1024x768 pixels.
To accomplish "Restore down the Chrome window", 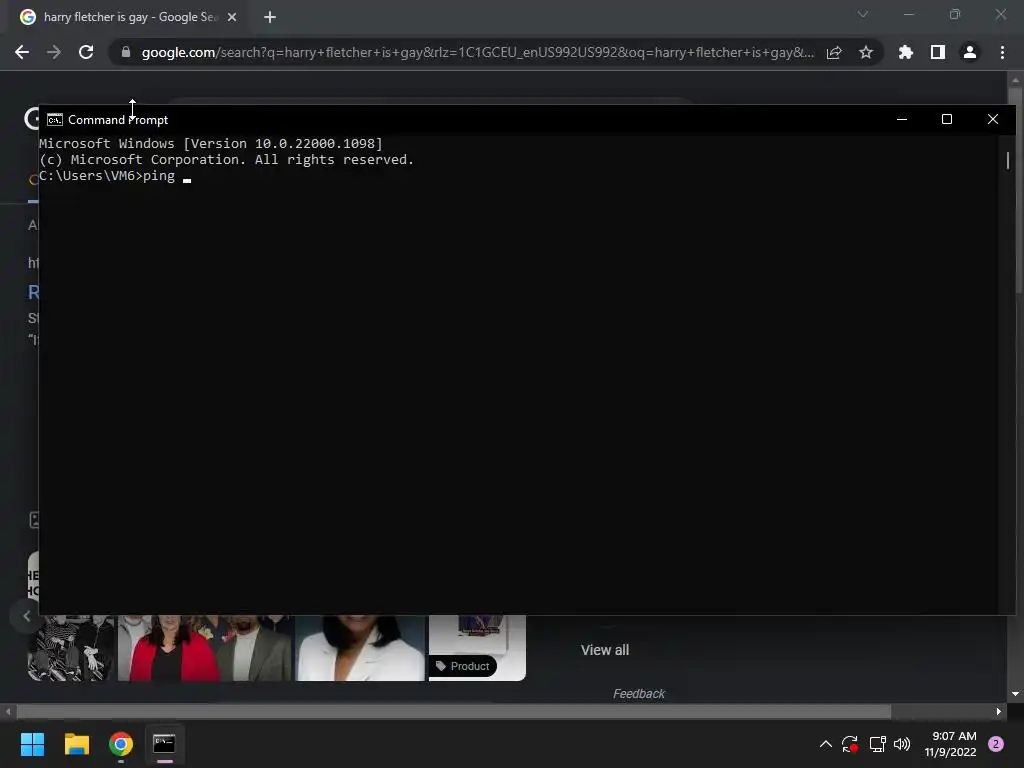I will (x=955, y=14).
